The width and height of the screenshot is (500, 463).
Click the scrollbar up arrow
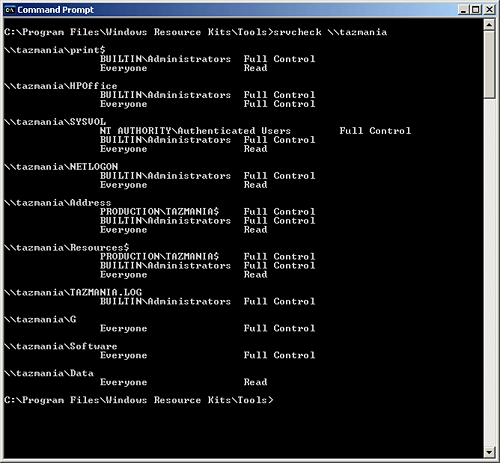pyautogui.click(x=489, y=25)
